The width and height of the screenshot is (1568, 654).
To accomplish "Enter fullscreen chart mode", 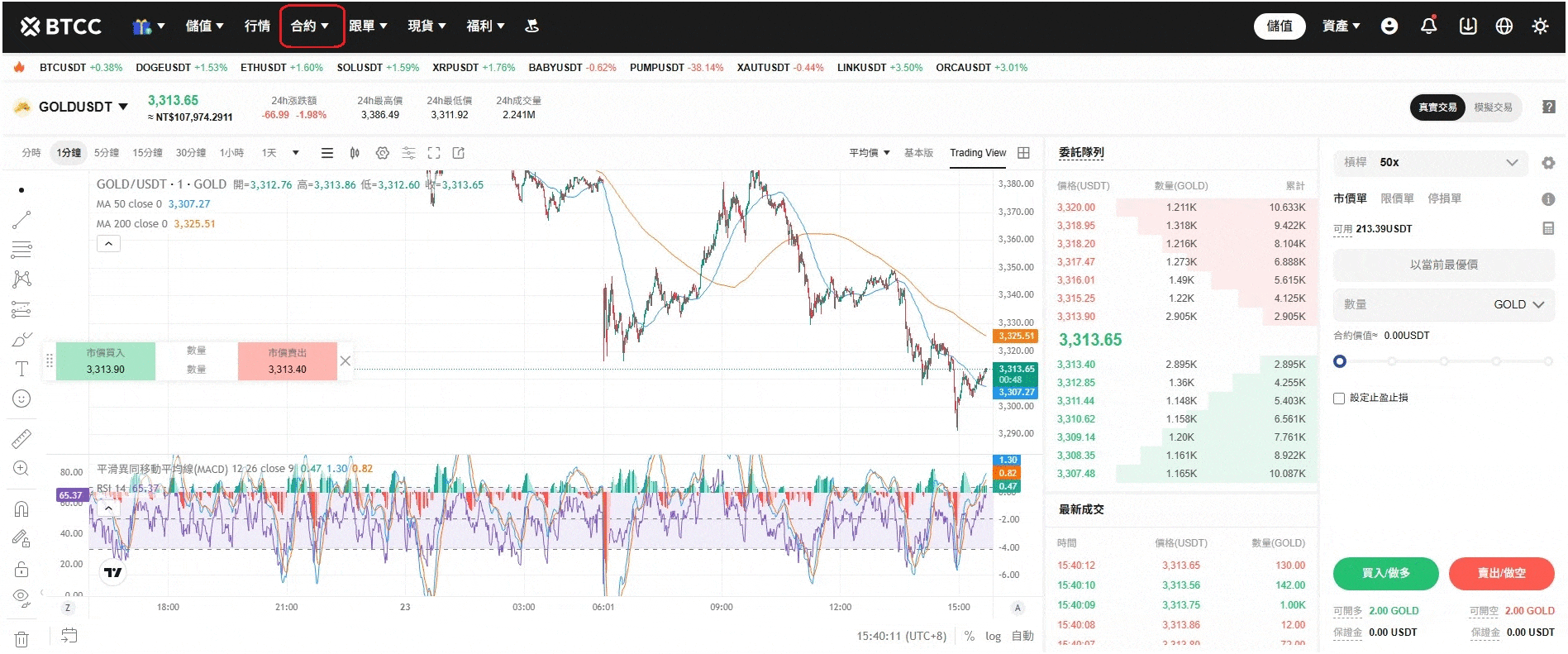I will coord(434,153).
